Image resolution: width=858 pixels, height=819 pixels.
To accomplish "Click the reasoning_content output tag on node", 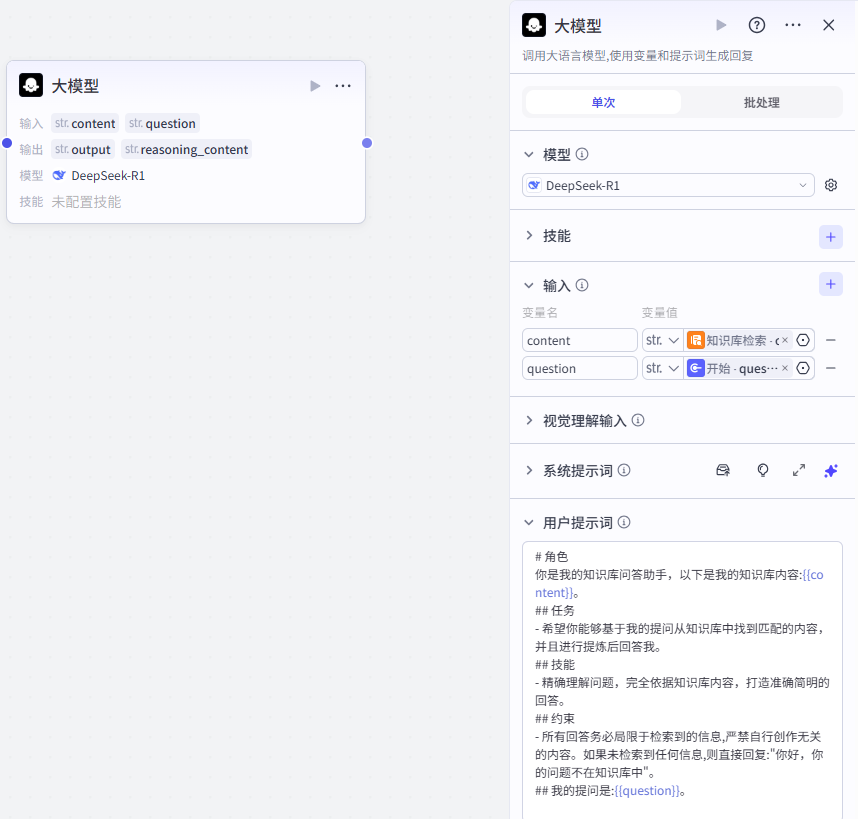I will (x=186, y=149).
